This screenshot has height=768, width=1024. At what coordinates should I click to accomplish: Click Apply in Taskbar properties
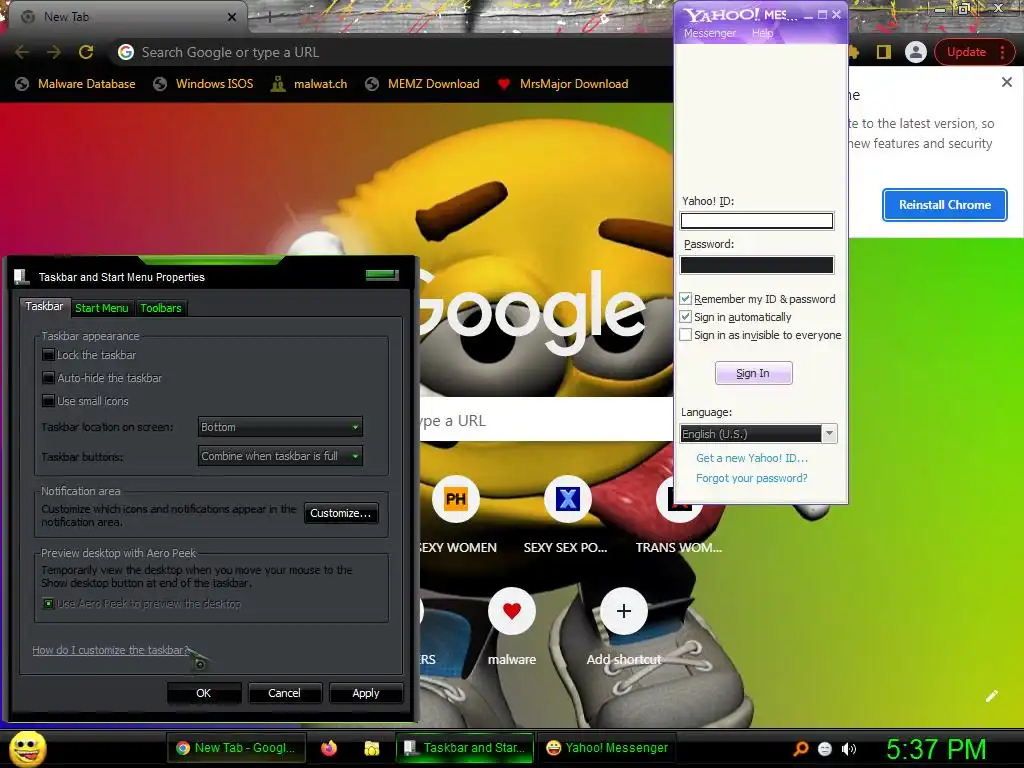(366, 693)
